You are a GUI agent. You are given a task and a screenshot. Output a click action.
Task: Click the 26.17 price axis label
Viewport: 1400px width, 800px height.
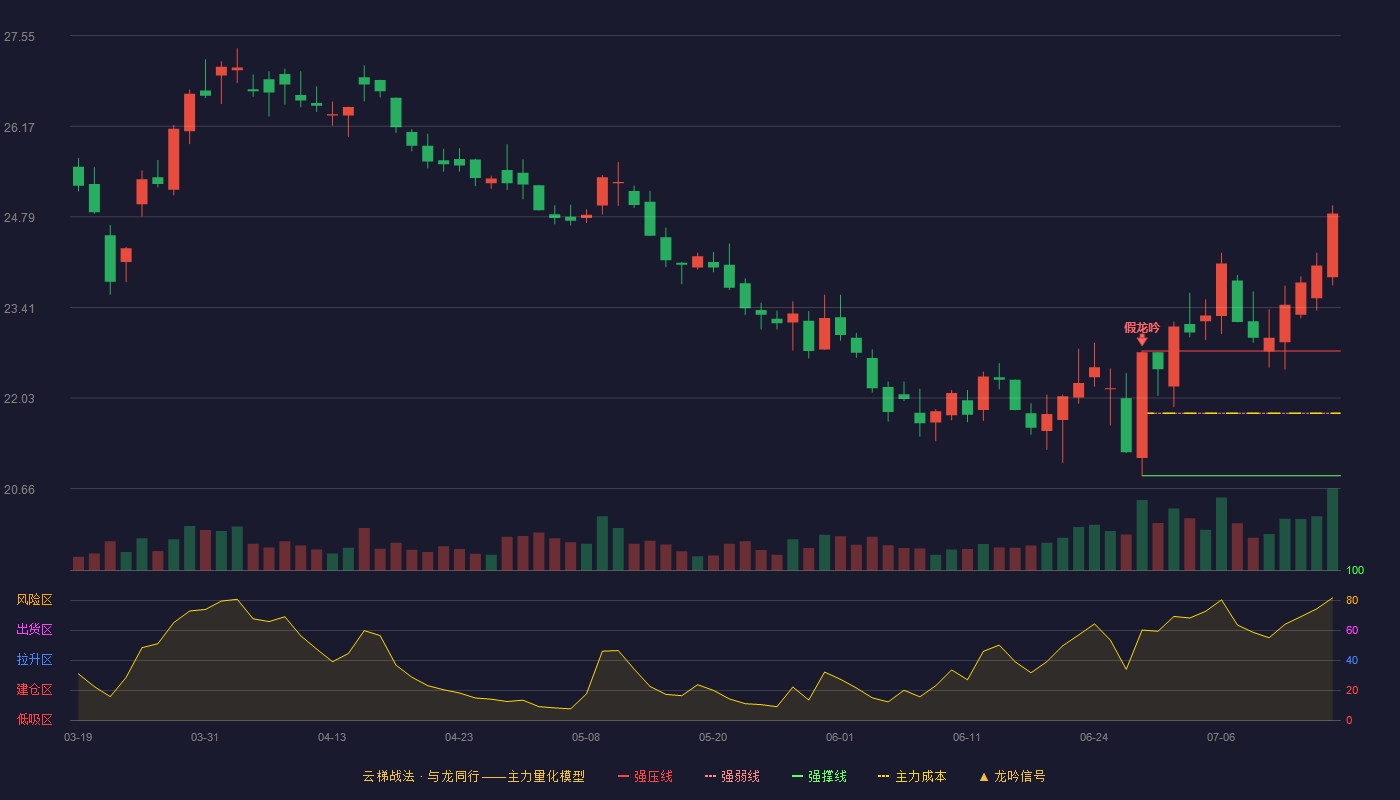[x=19, y=128]
